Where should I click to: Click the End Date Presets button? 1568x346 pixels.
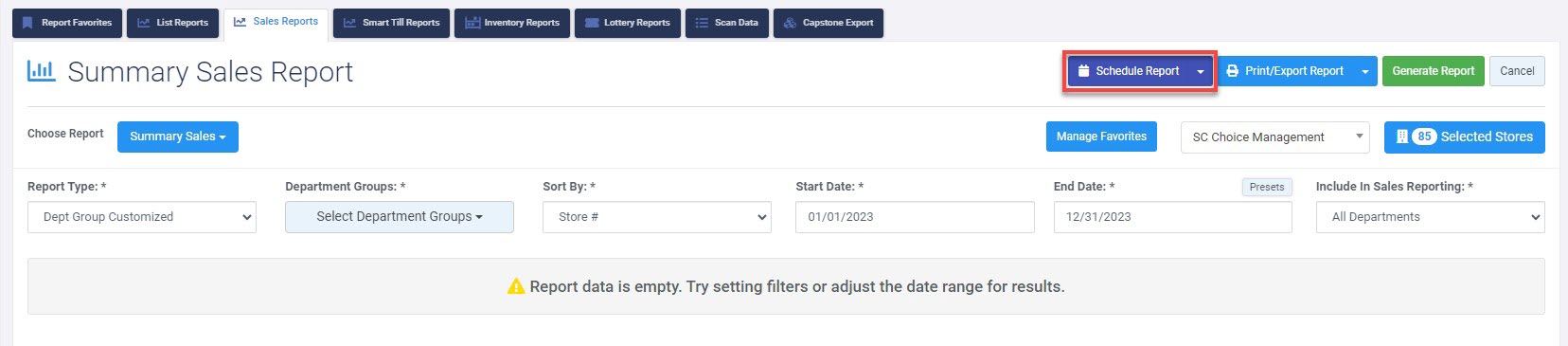(1267, 187)
